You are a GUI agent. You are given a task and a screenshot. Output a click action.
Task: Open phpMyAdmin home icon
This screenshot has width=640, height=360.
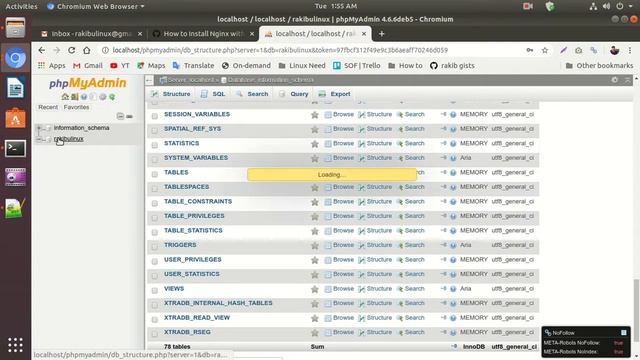[x=65, y=97]
